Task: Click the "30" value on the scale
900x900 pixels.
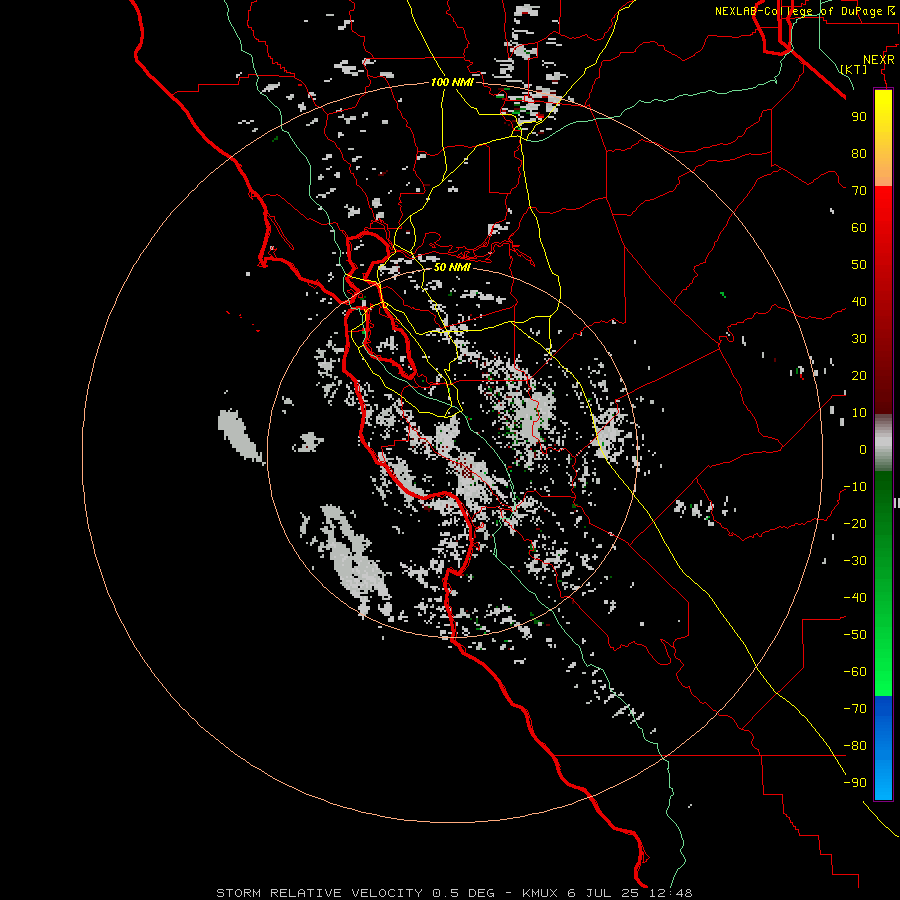Action: click(x=859, y=339)
